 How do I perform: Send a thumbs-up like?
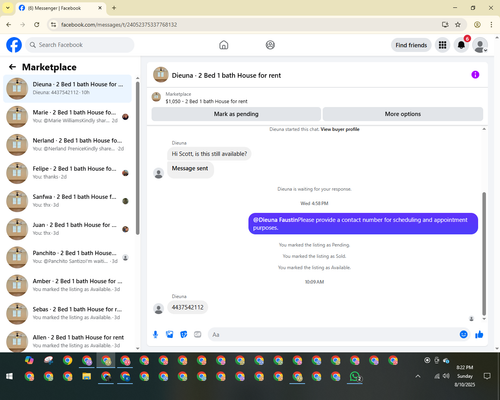479,334
